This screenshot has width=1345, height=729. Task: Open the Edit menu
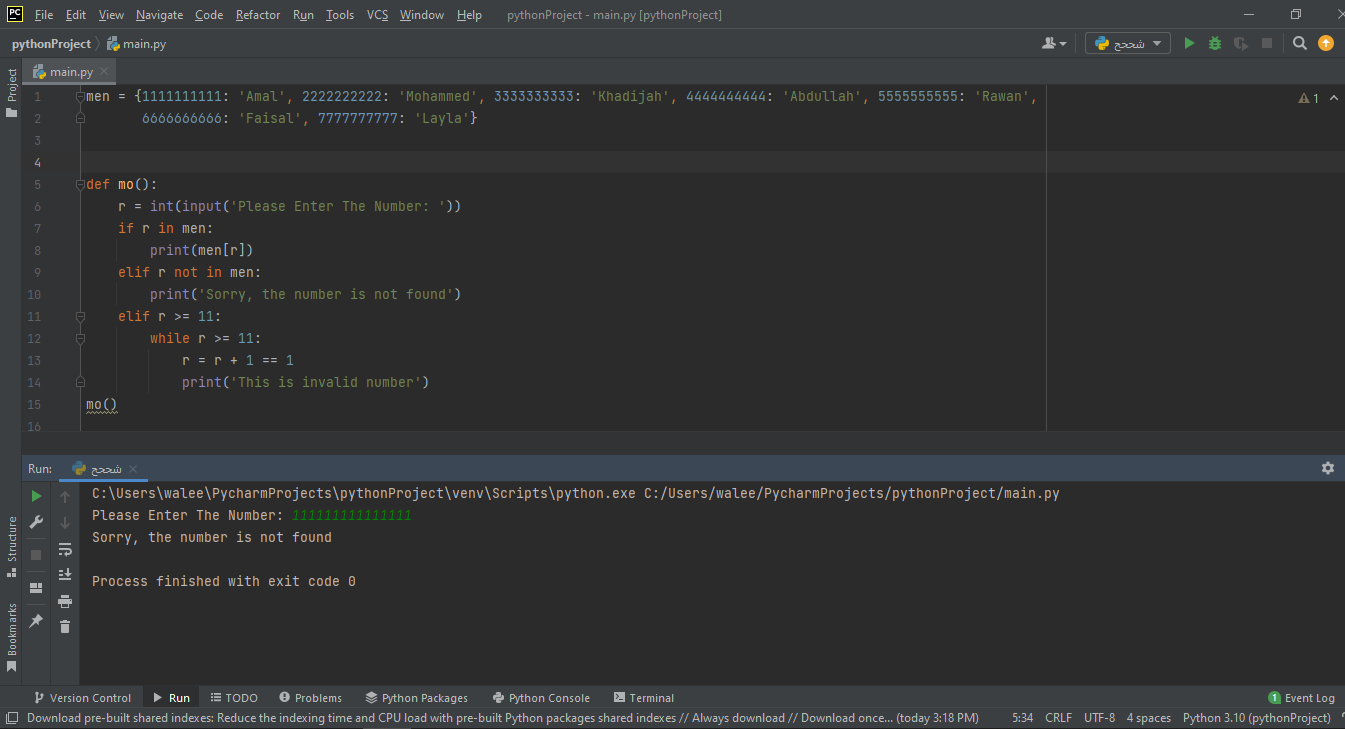click(x=76, y=15)
